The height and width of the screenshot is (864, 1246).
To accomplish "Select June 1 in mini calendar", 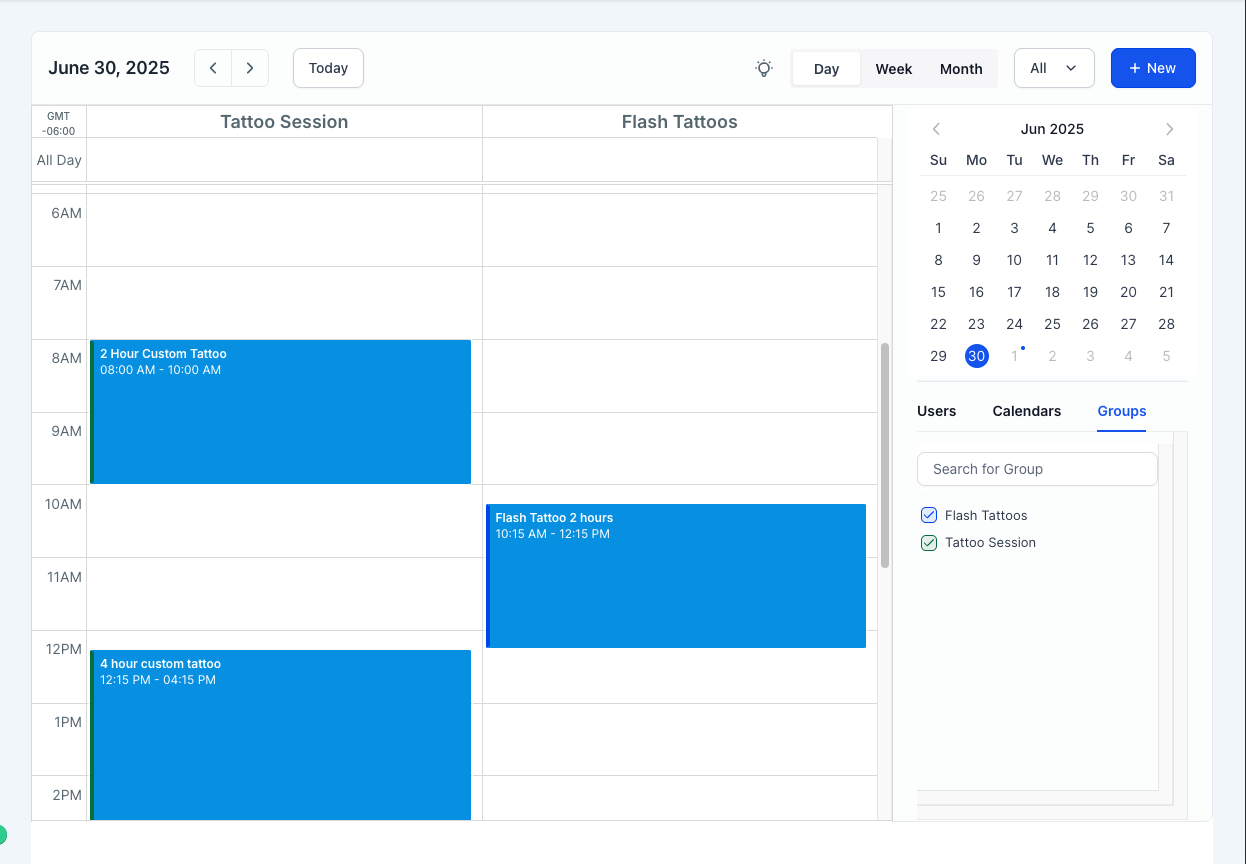I will (938, 228).
